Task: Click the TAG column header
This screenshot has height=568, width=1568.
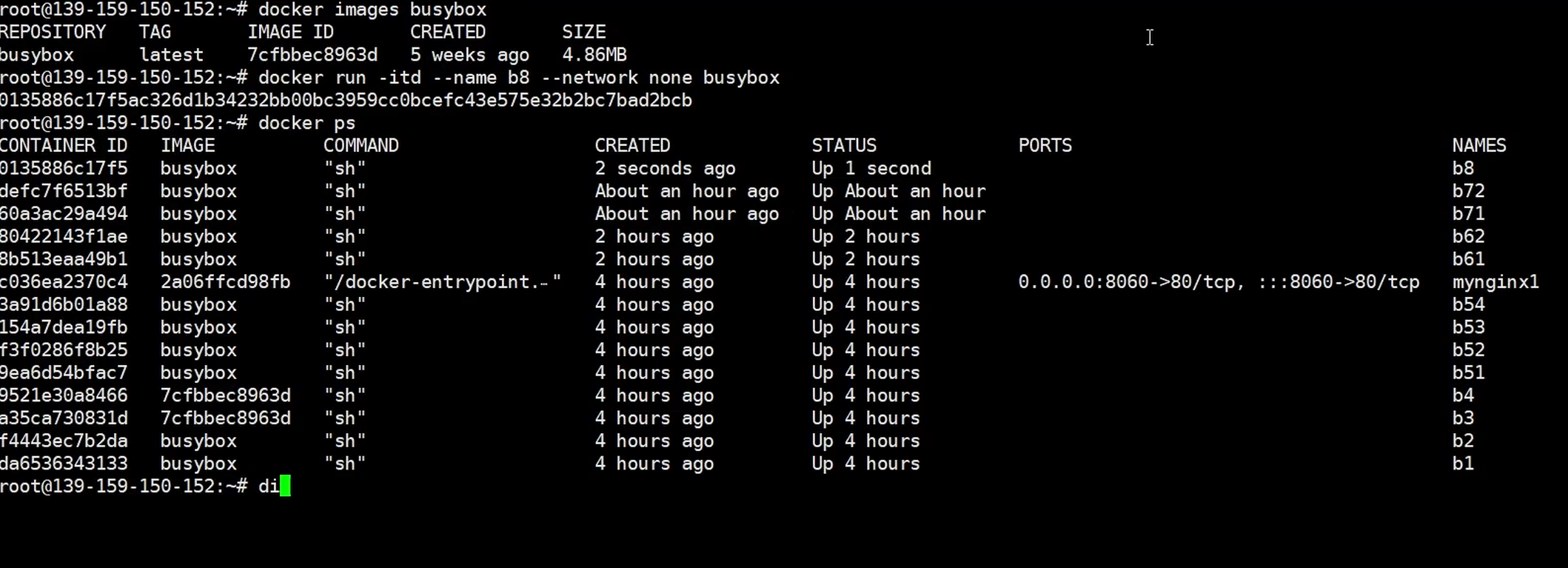Action: [x=155, y=32]
